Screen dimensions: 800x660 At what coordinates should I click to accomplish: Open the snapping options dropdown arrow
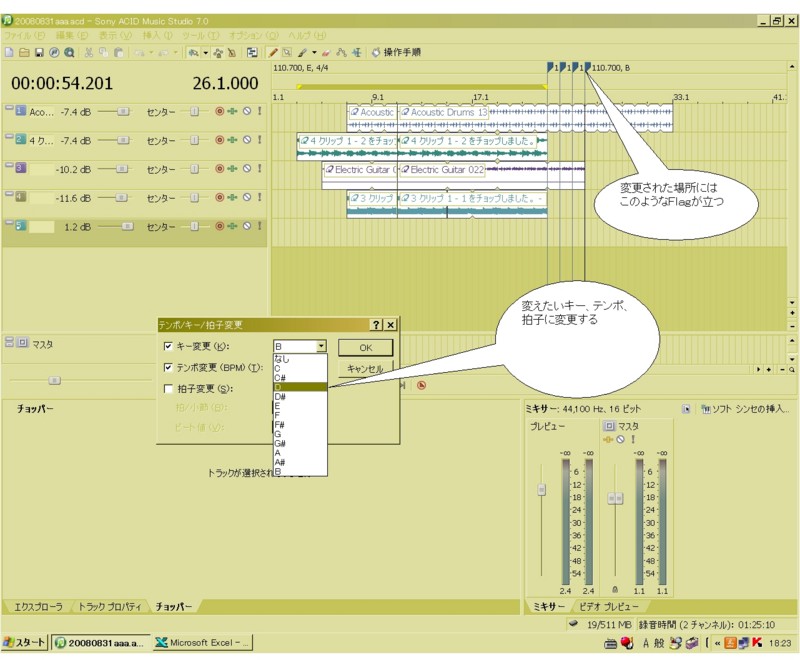click(206, 53)
